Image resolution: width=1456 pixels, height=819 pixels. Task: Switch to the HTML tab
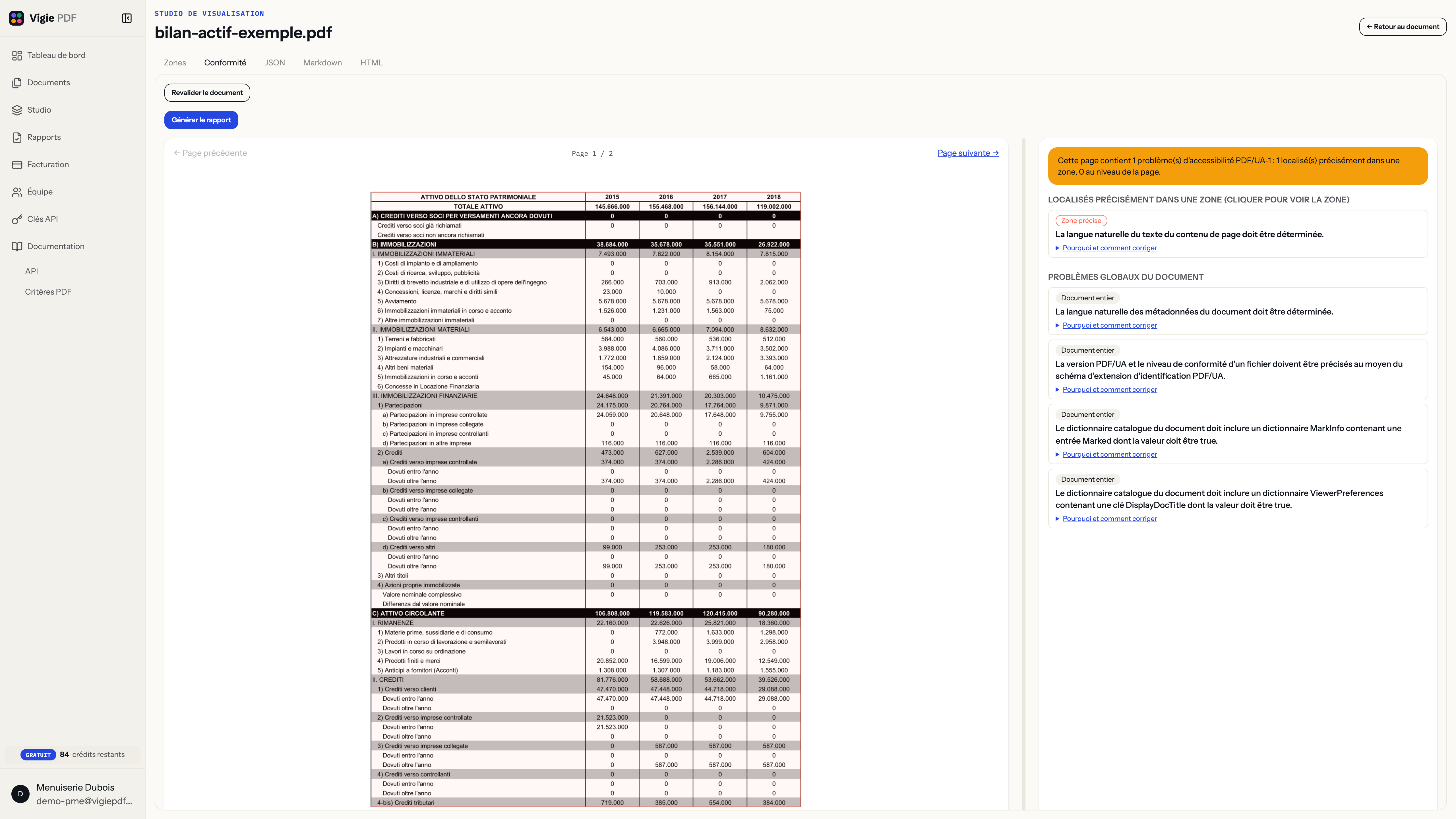[x=371, y=63]
